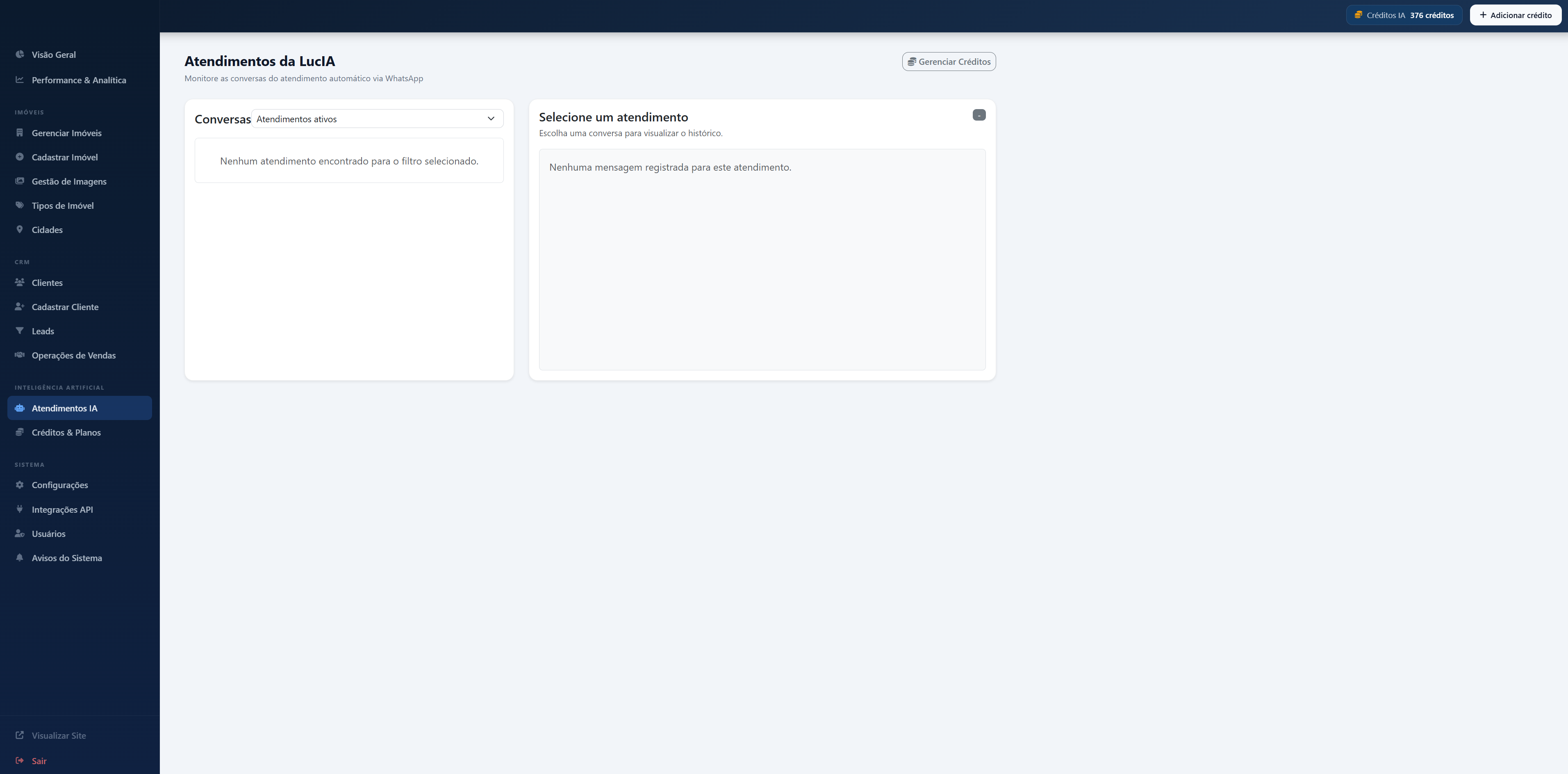Open Gerenciar Imóveis in sidebar
Screen dimensions: 1568x774
[66, 133]
